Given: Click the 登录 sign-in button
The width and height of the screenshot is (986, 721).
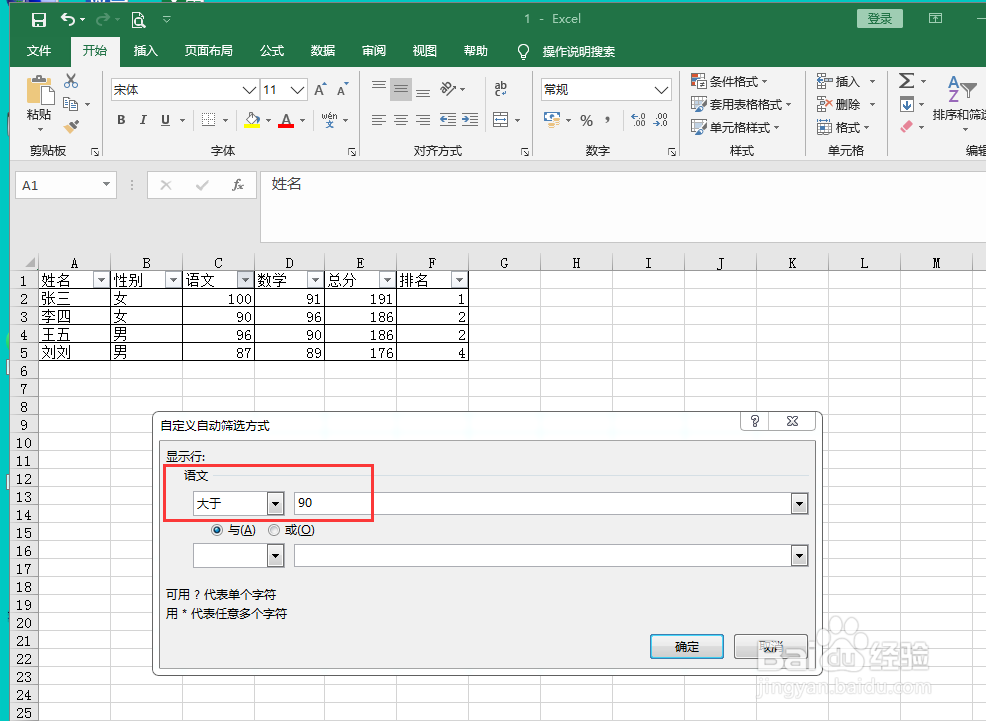Looking at the screenshot, I should pos(880,19).
